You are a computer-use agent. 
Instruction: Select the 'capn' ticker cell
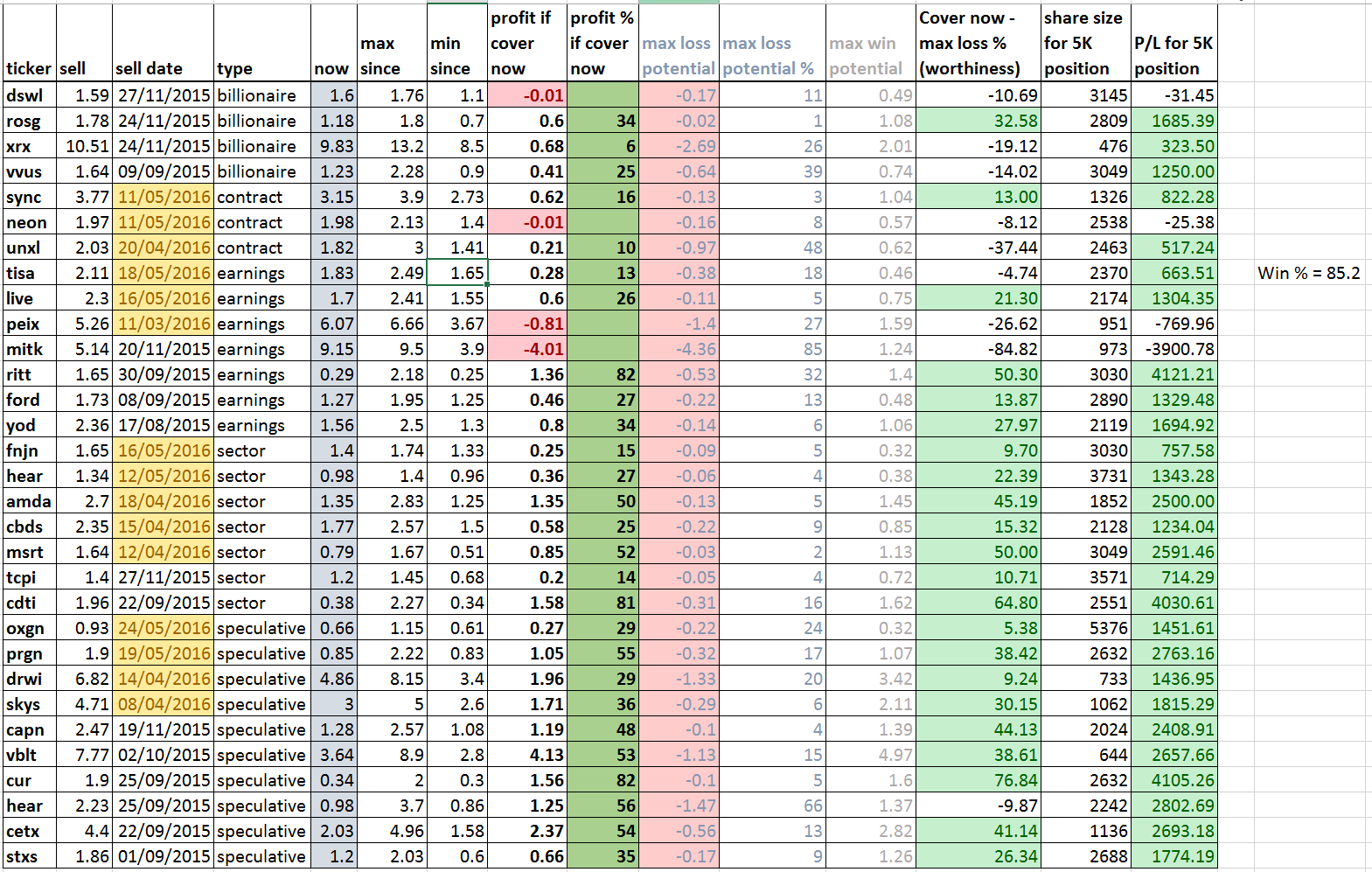click(30, 729)
